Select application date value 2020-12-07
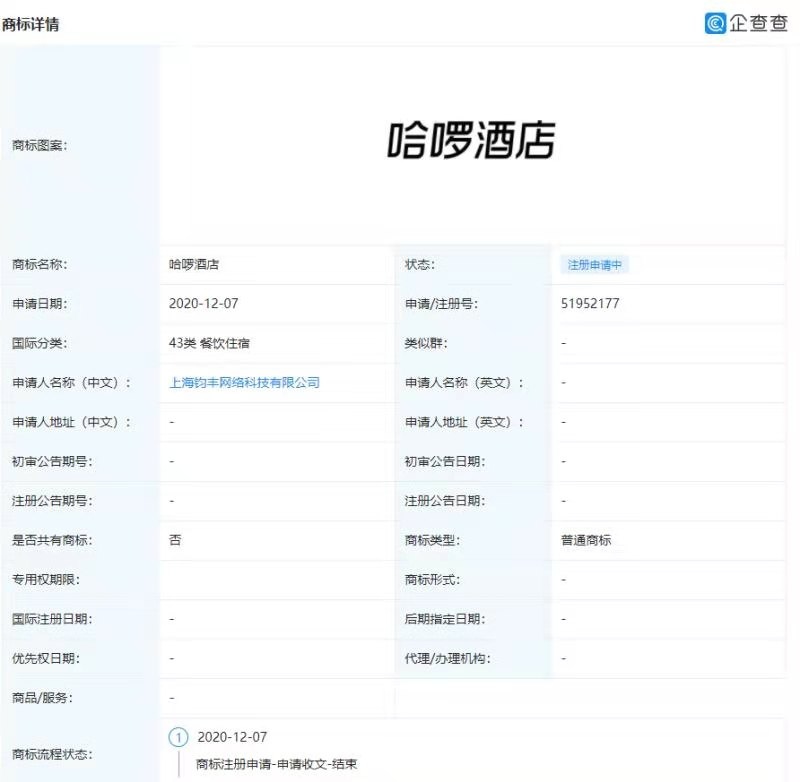This screenshot has width=800, height=782. [204, 304]
